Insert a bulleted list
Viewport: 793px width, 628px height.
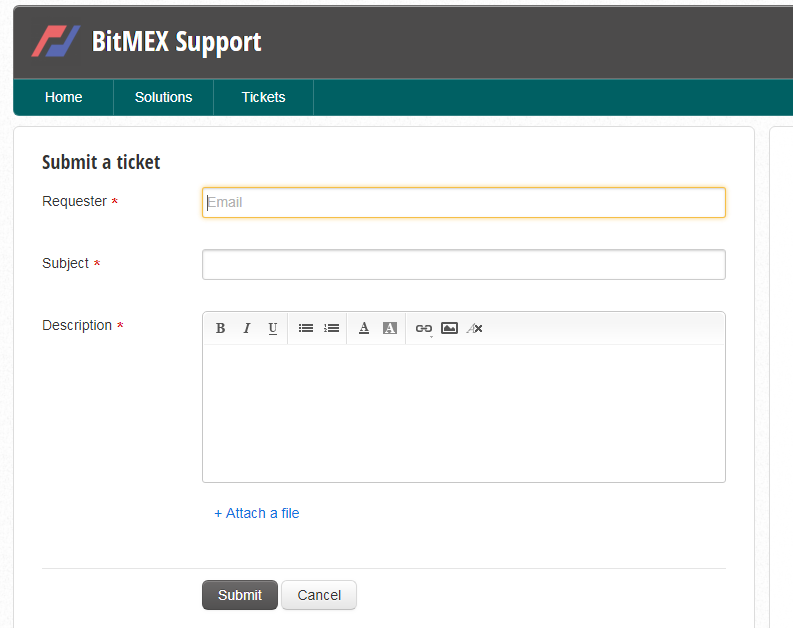[305, 329]
